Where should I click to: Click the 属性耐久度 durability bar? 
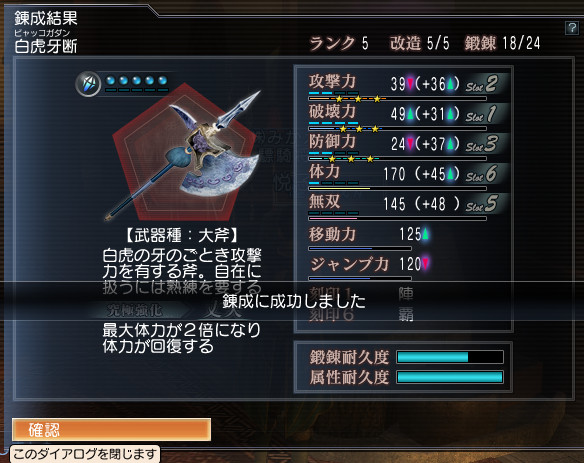point(450,377)
